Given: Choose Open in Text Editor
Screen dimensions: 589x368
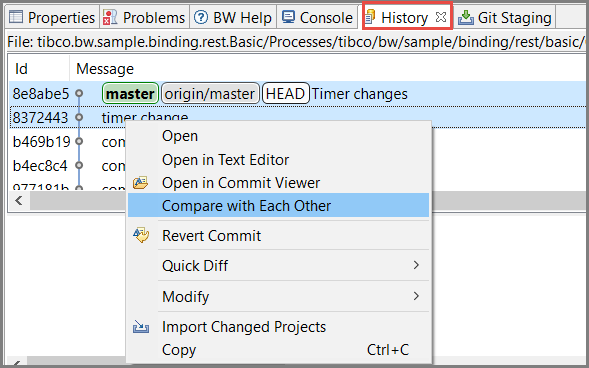Looking at the screenshot, I should pos(278,160).
